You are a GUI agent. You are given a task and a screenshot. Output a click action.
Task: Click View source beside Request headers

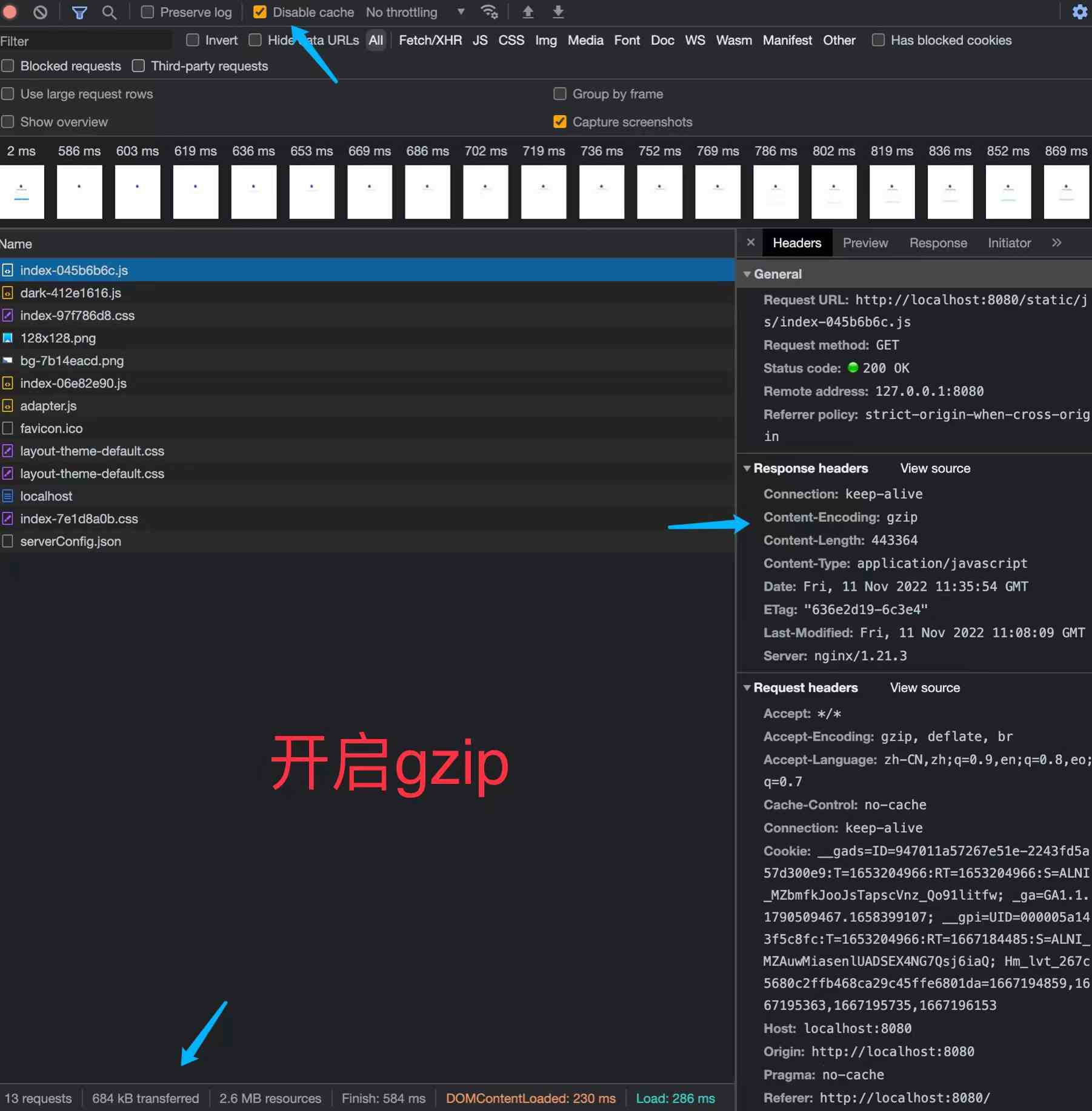[924, 688]
